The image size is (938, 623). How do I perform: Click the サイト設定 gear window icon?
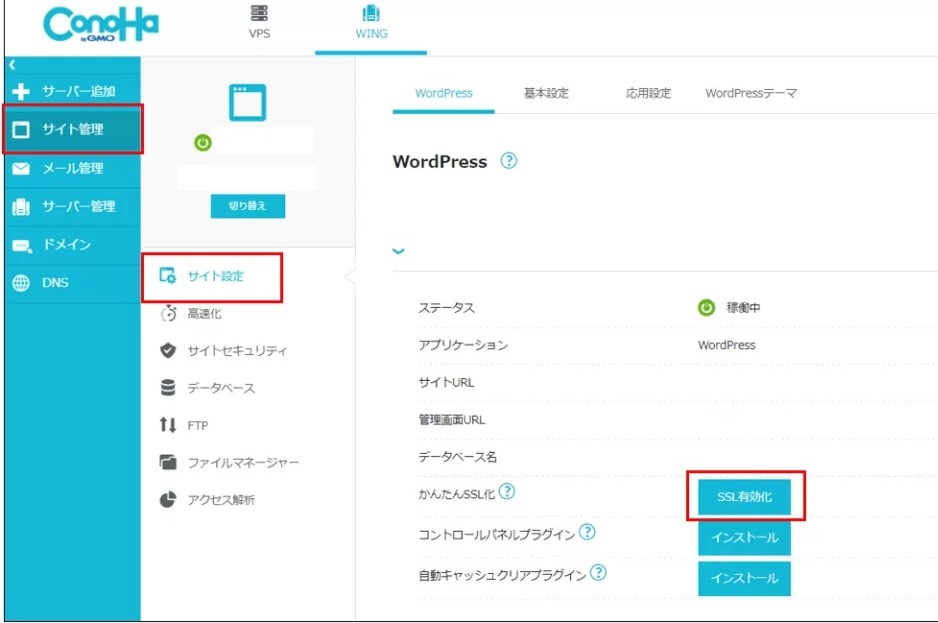coord(168,276)
